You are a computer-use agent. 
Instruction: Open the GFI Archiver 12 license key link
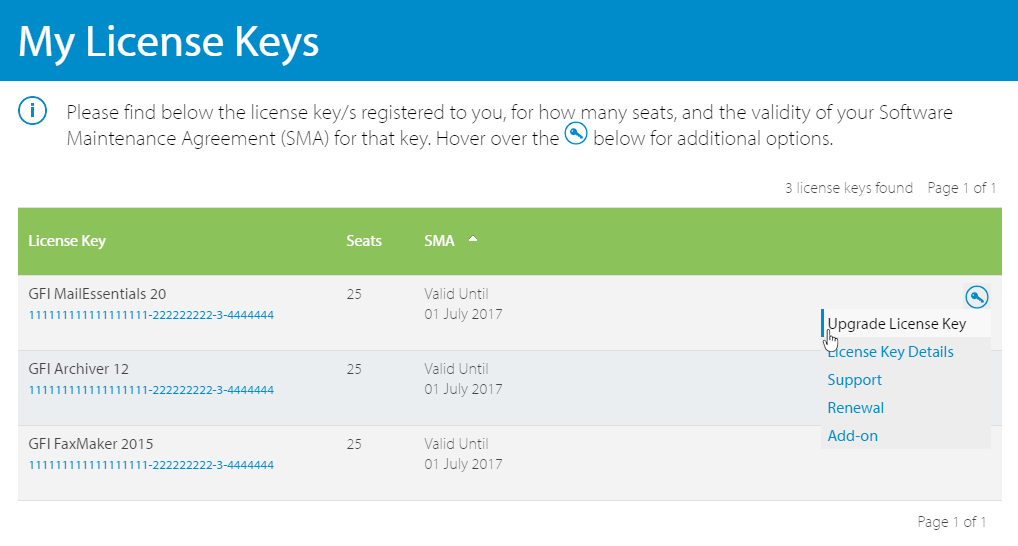(x=151, y=390)
